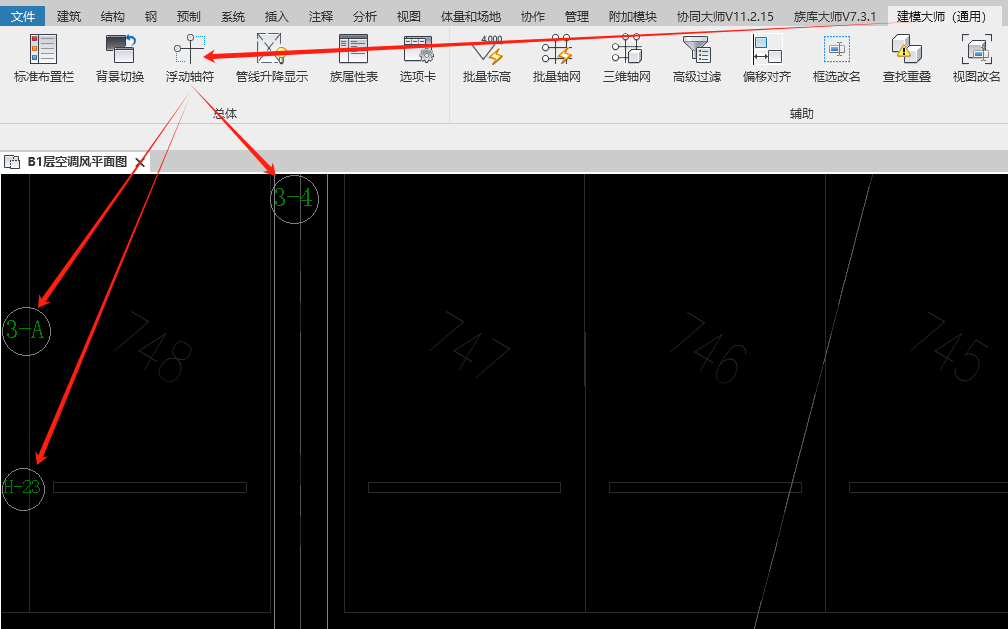Toggle 管线升降显示 pipe rise display
This screenshot has height=629, width=1008.
tap(272, 59)
